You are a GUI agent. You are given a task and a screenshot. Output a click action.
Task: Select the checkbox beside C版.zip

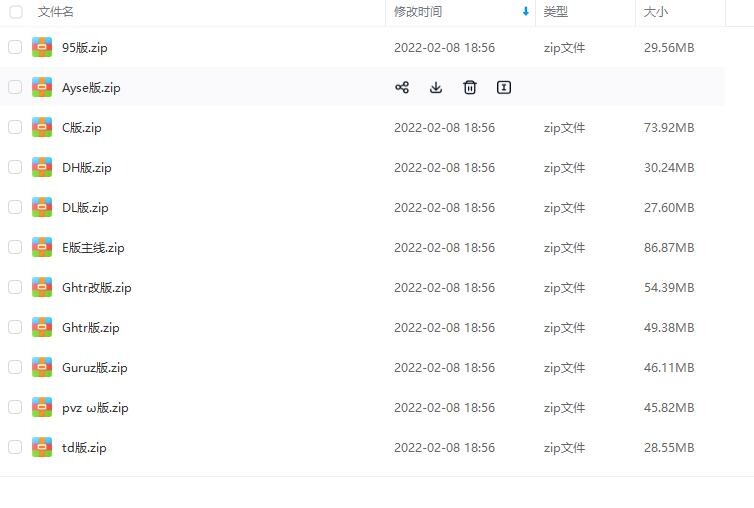click(x=15, y=127)
